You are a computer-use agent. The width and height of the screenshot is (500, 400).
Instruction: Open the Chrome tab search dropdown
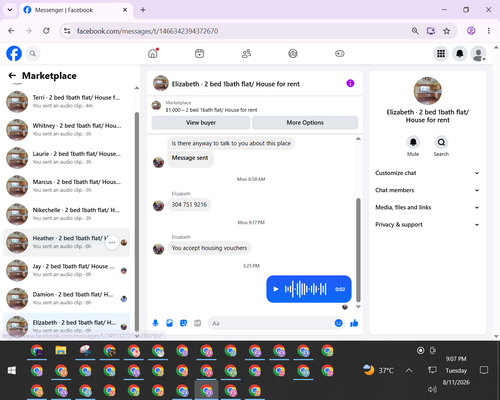(10, 10)
